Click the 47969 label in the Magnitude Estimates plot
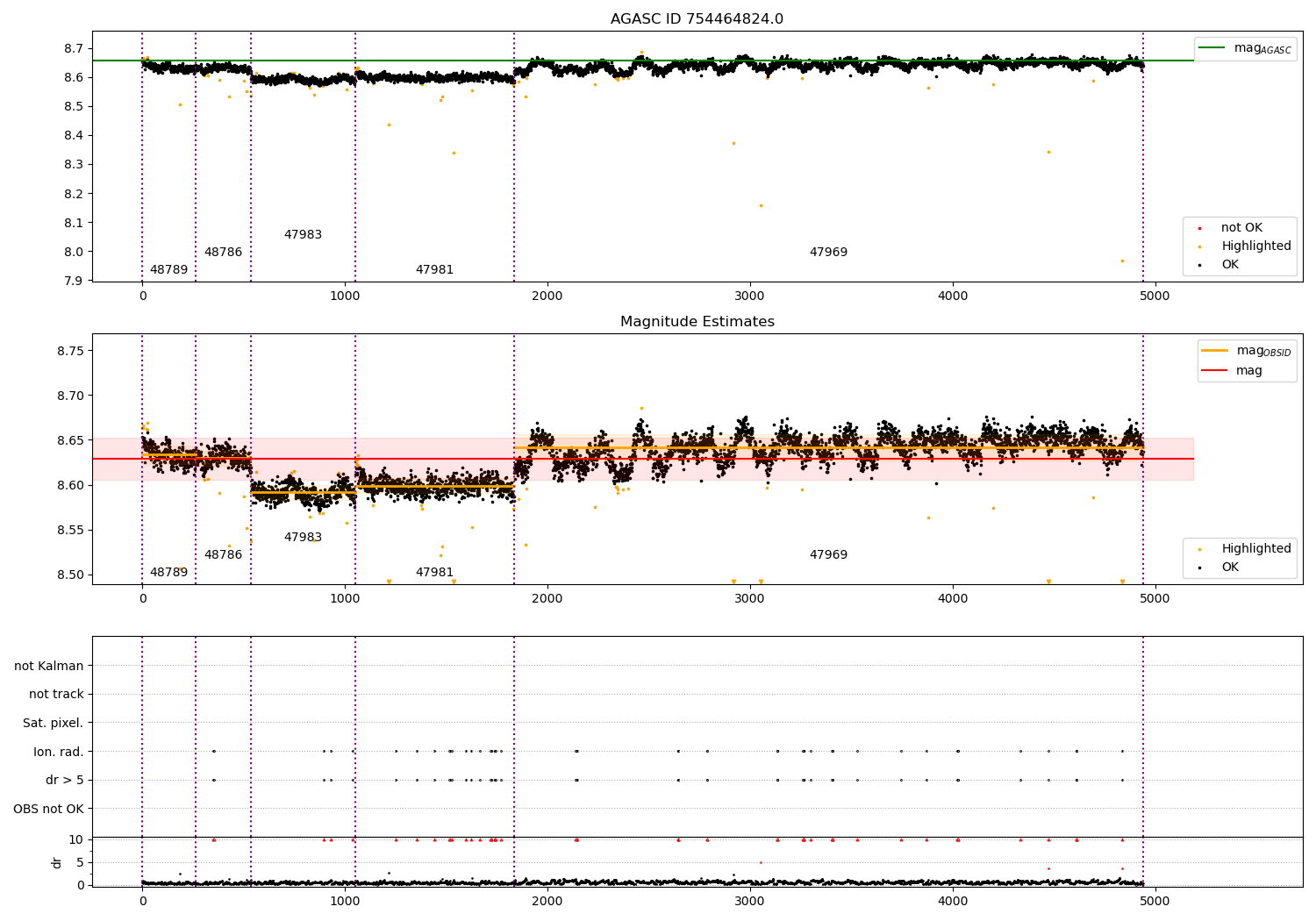This screenshot has width=1316, height=921. [828, 555]
